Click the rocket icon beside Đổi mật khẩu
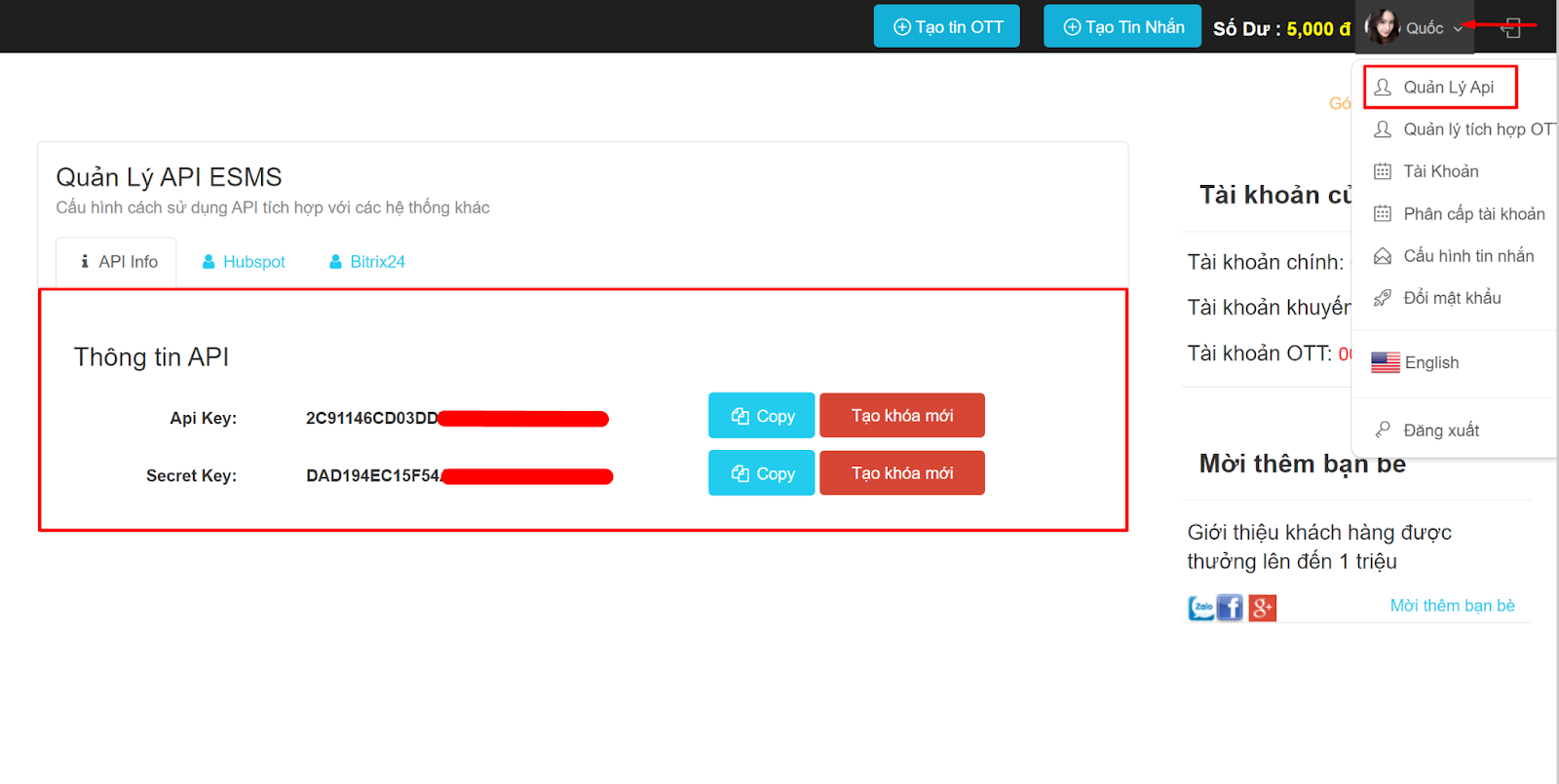This screenshot has height=784, width=1559. click(1383, 298)
